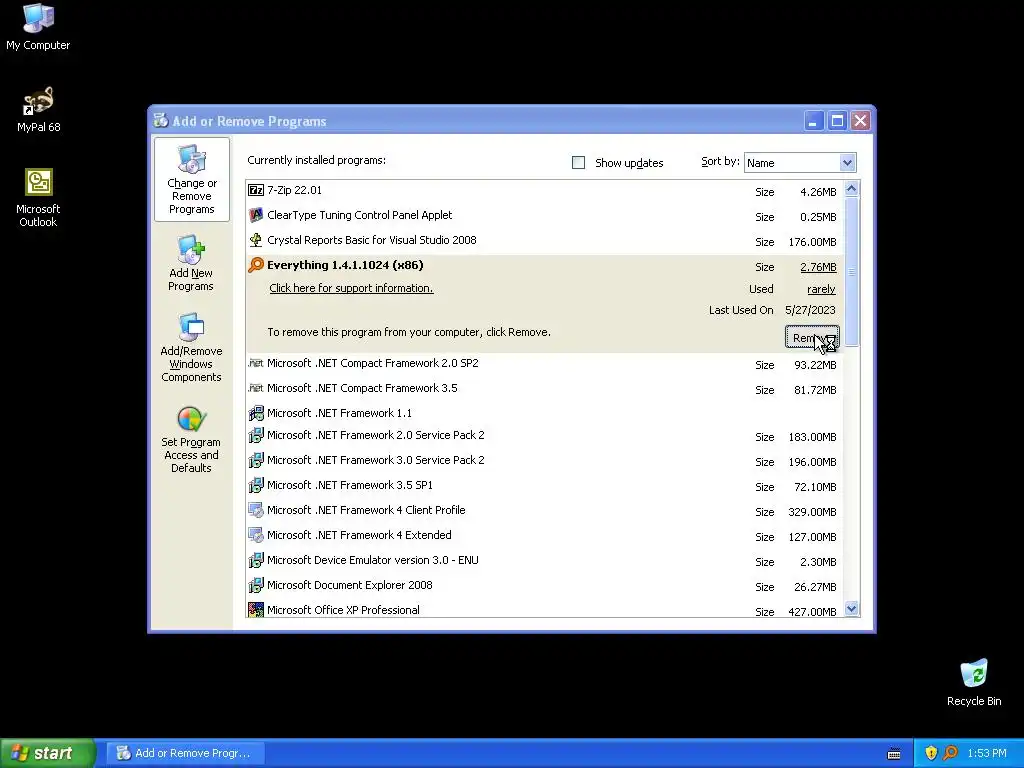Enable the Show updates checkbox
This screenshot has width=1024, height=768.
pos(579,163)
